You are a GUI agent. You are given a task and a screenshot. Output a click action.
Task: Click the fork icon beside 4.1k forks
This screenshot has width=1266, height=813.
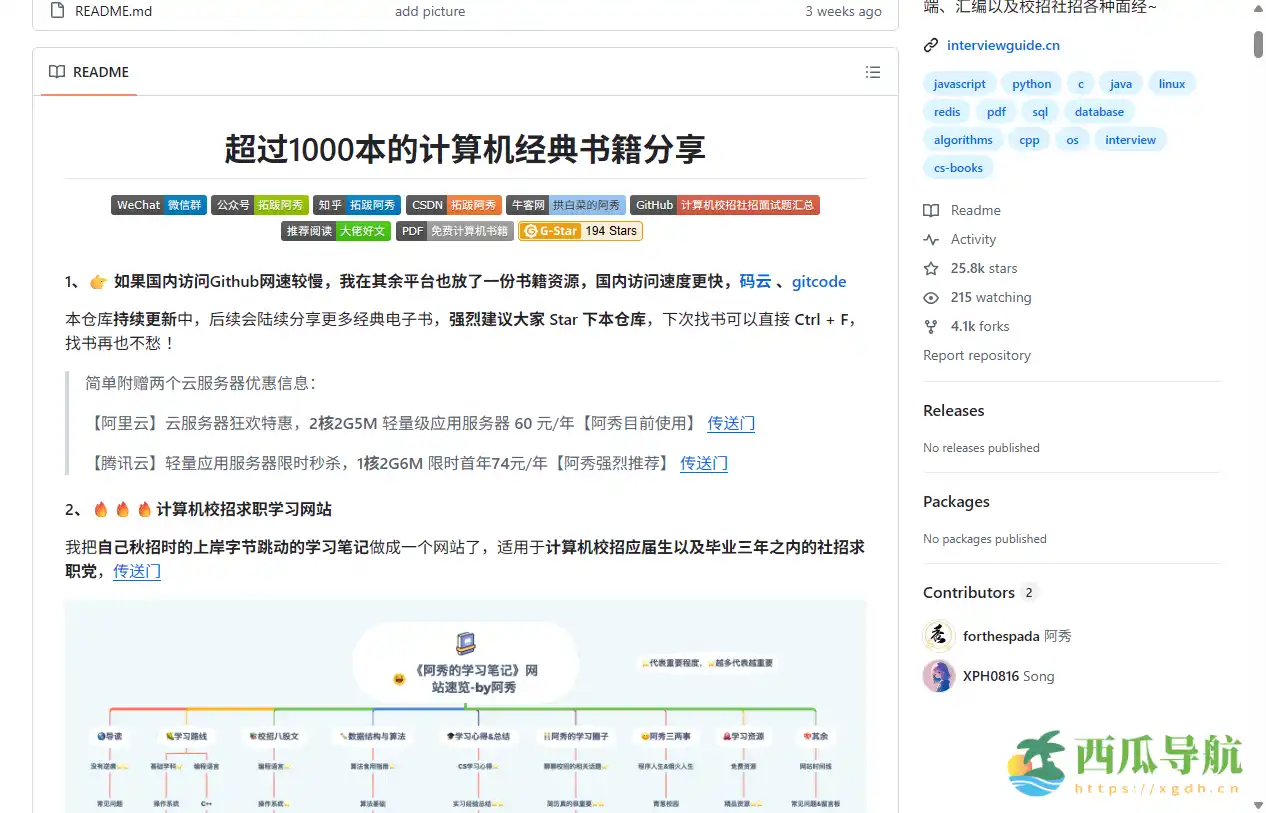pos(932,326)
